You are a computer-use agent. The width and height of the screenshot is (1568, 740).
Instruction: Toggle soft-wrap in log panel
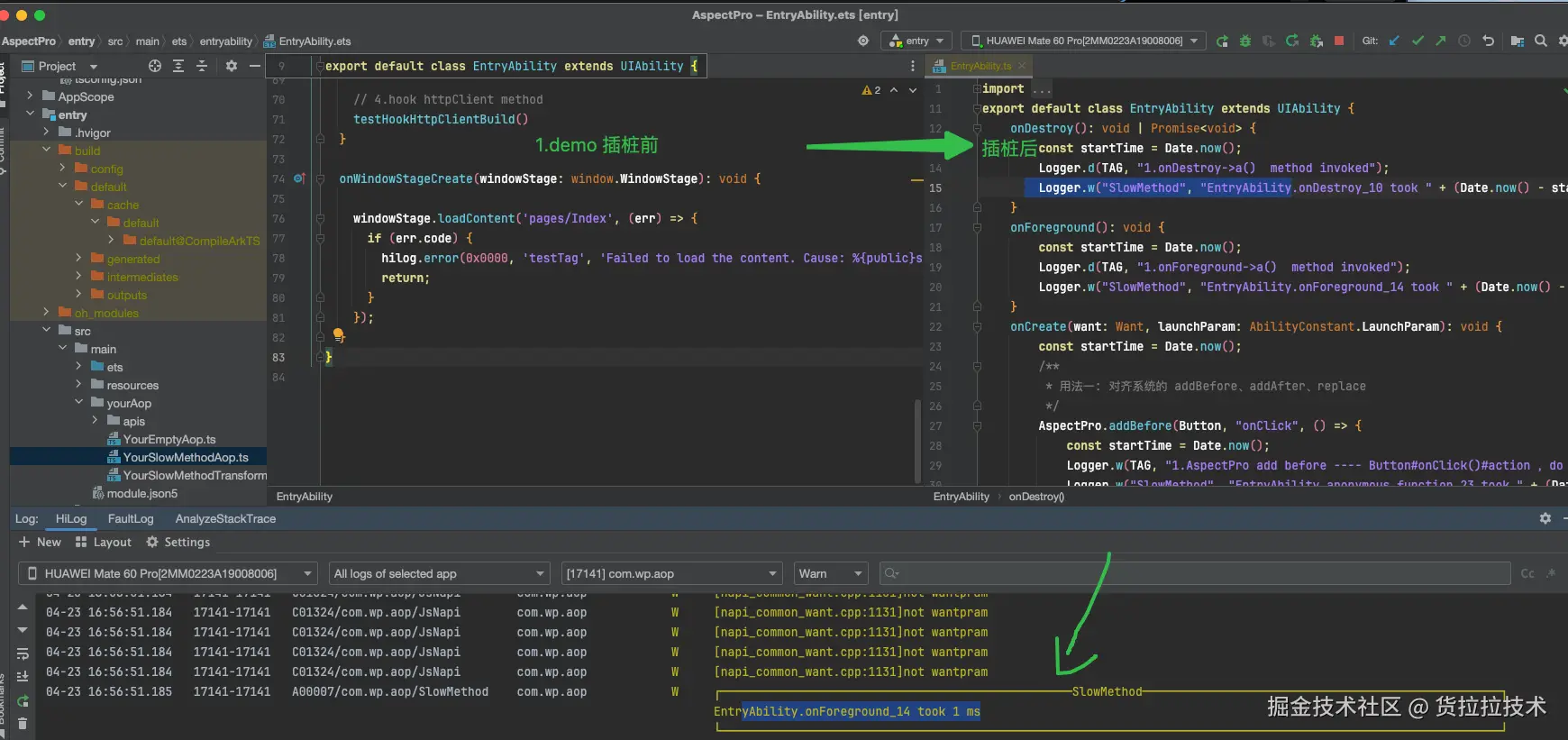tap(23, 653)
